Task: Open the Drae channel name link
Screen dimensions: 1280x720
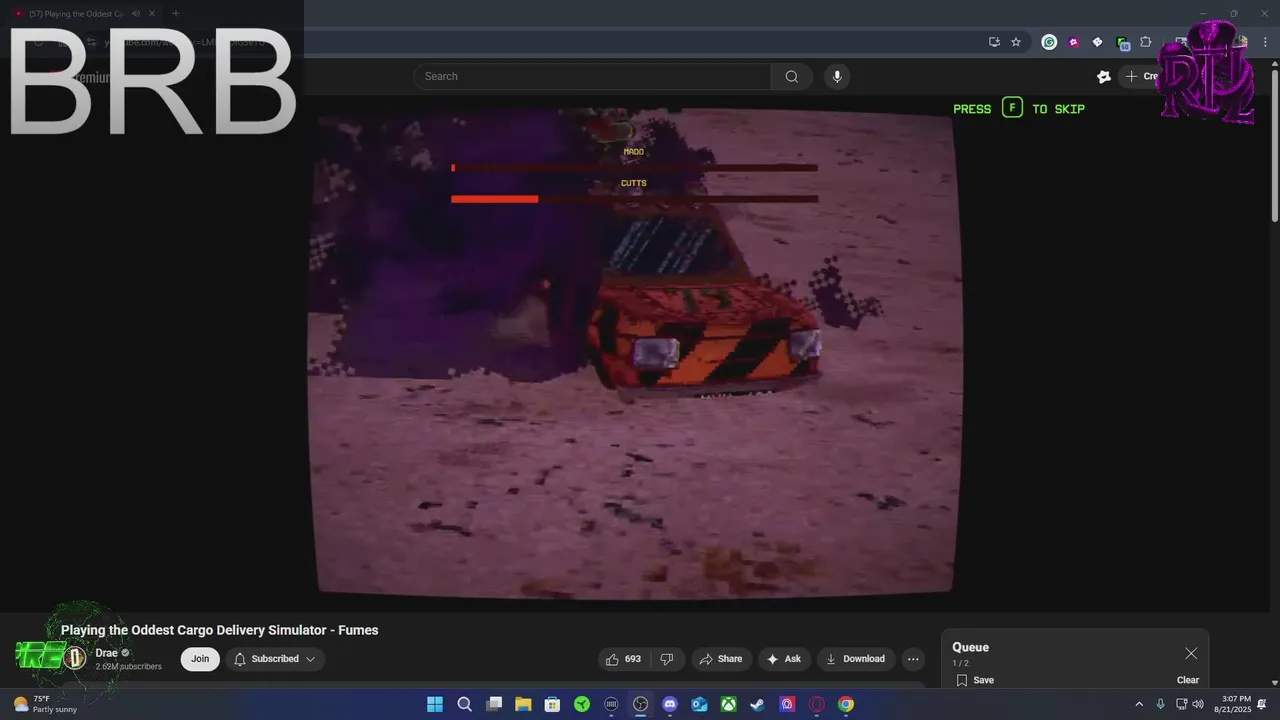Action: (107, 653)
